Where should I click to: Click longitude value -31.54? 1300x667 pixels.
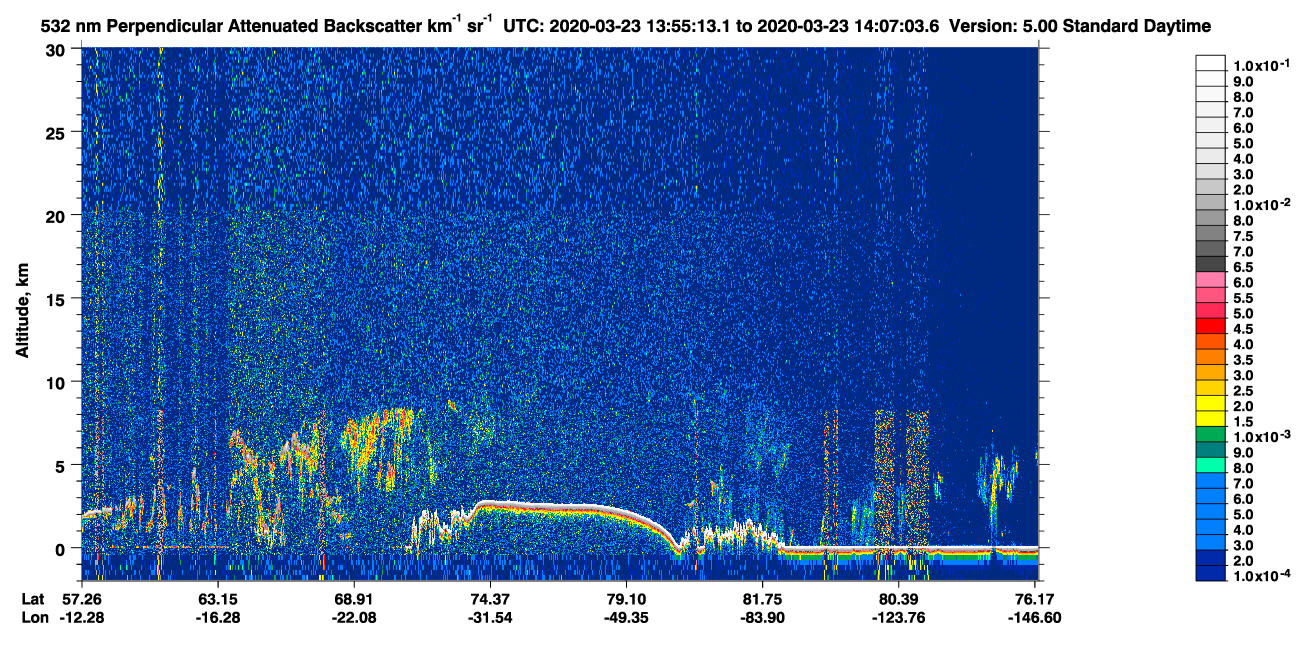tap(490, 618)
